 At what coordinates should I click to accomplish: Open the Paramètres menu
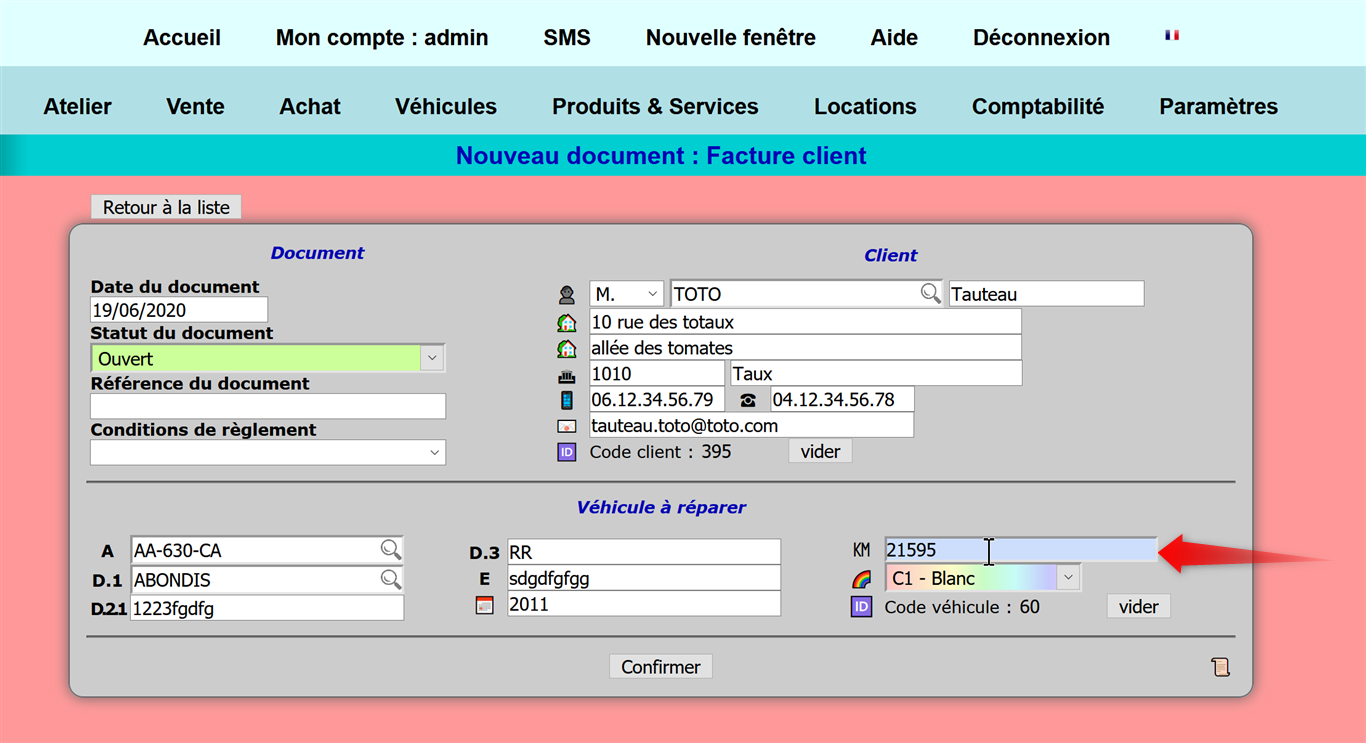(1218, 107)
